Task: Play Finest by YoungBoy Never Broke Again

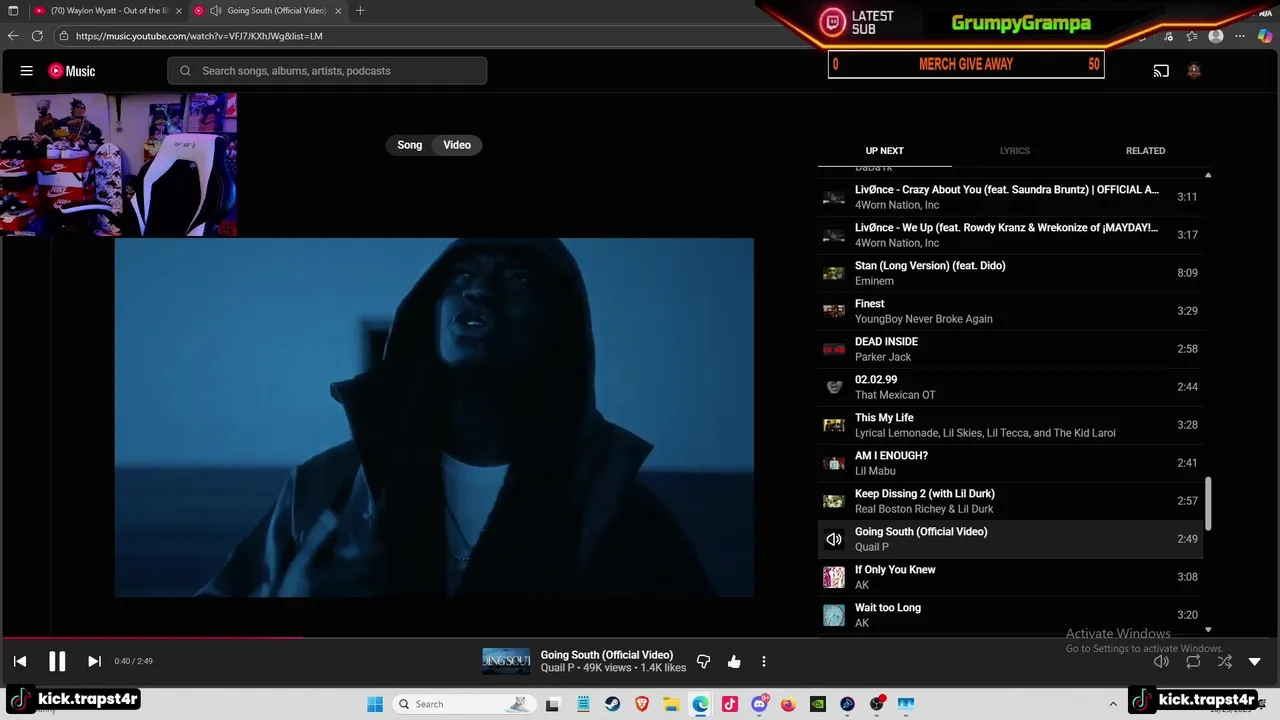Action: point(1010,311)
